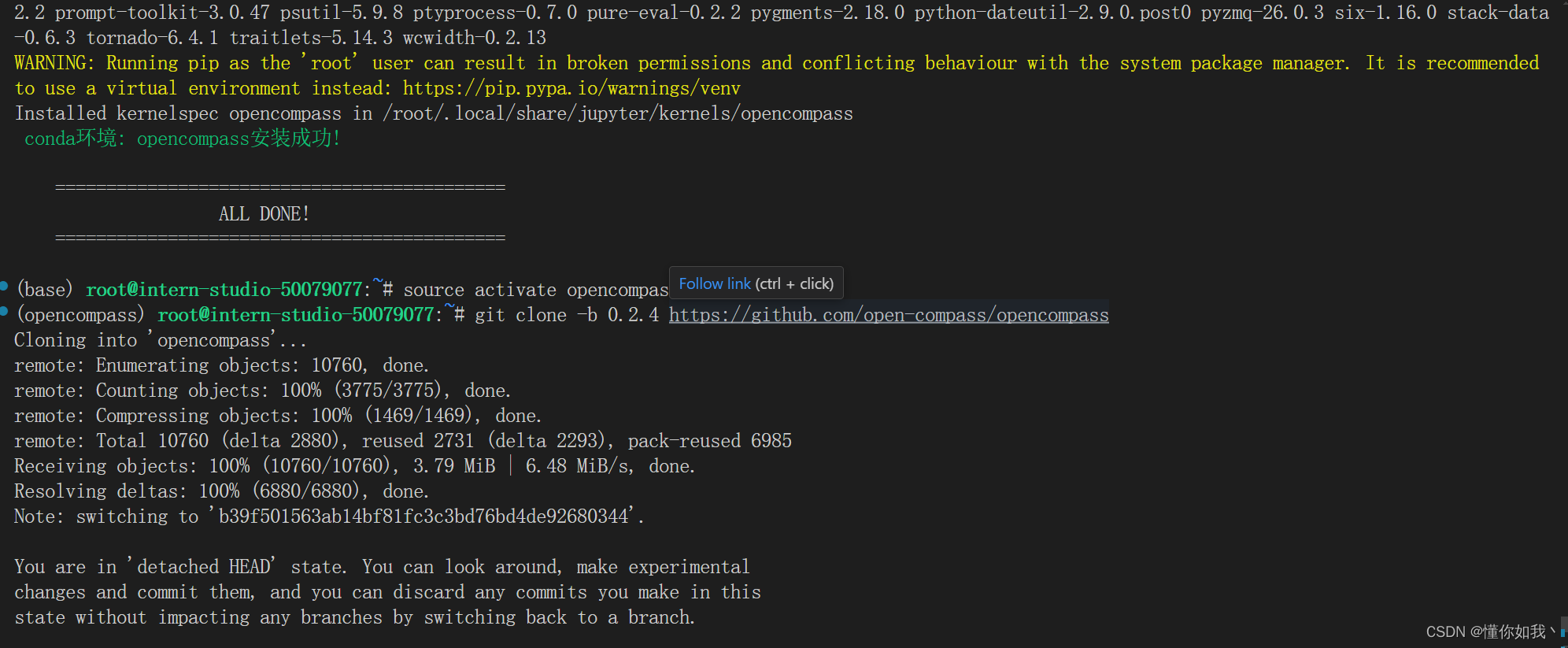
Task: Click 'state without impacting any branches' line
Action: (x=355, y=617)
